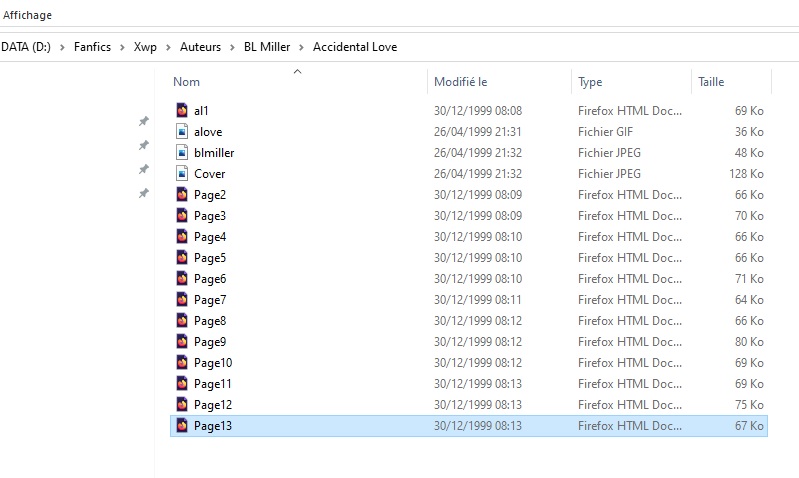Sort files by the Nom column
Screen dimensions: 799x478
(187, 82)
